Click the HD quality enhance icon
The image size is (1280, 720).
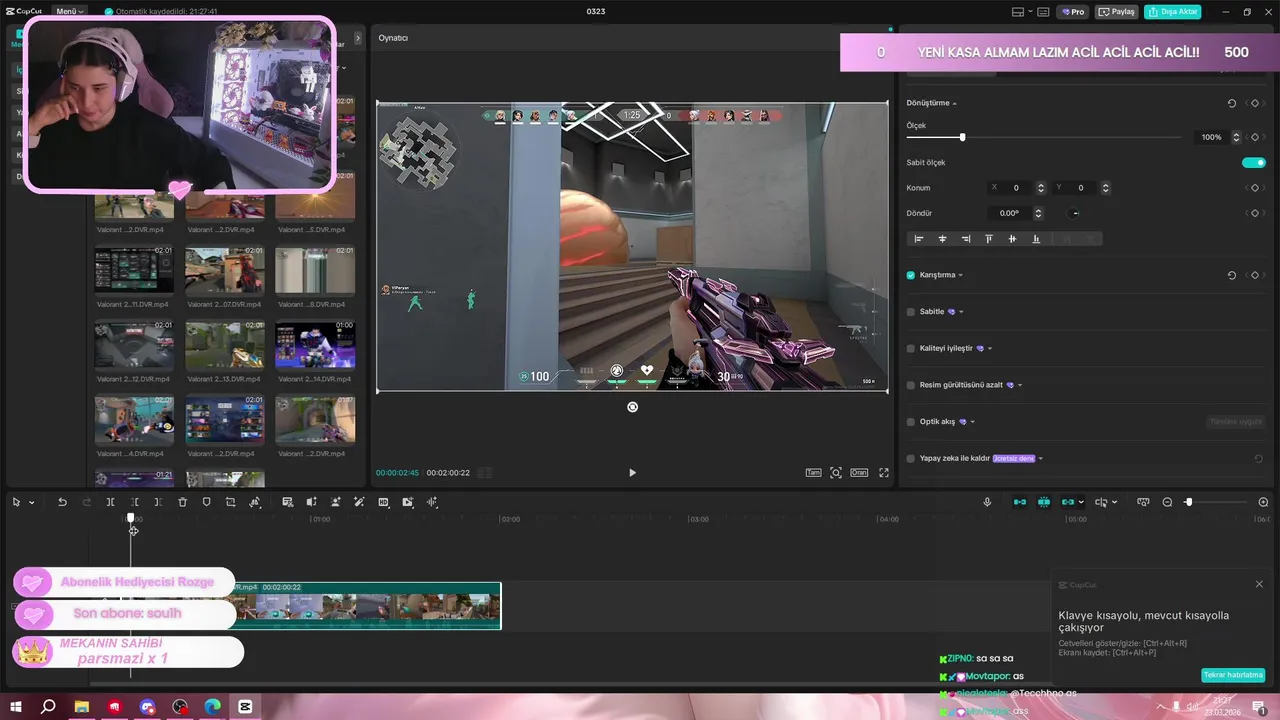(383, 502)
